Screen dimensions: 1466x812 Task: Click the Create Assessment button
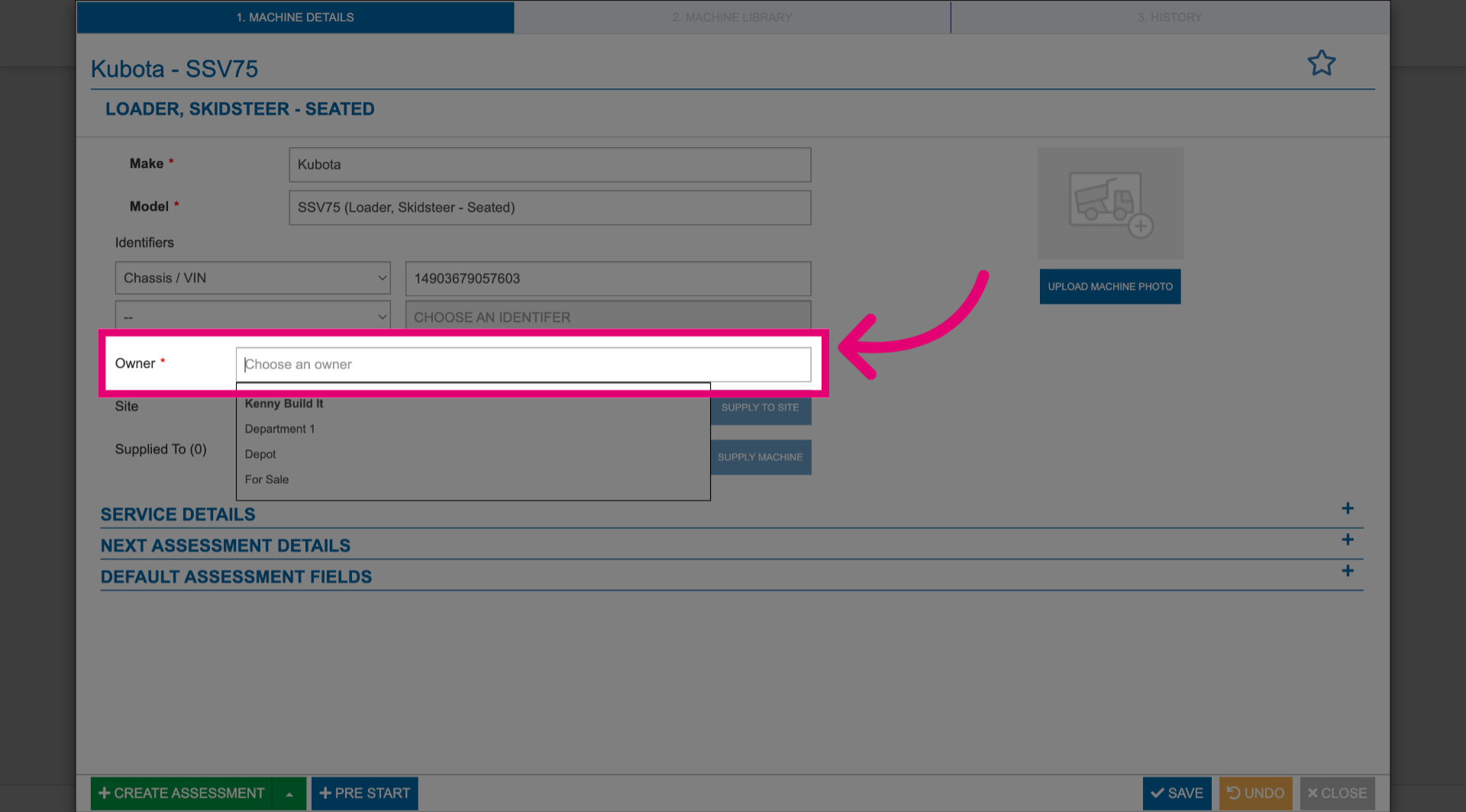[182, 794]
